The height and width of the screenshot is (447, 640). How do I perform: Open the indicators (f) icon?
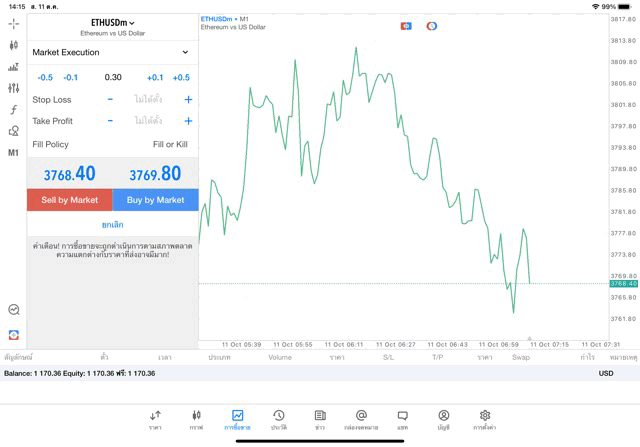pyautogui.click(x=13, y=110)
